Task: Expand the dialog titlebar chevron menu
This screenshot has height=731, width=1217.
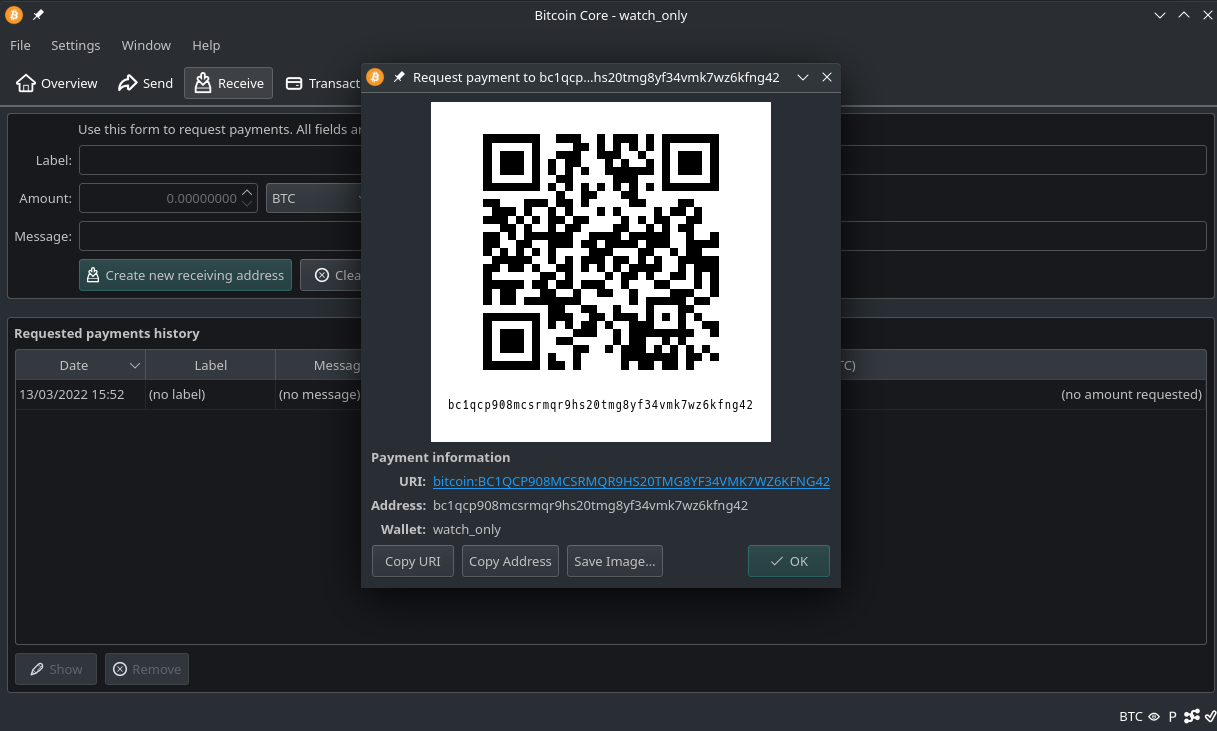Action: click(802, 77)
